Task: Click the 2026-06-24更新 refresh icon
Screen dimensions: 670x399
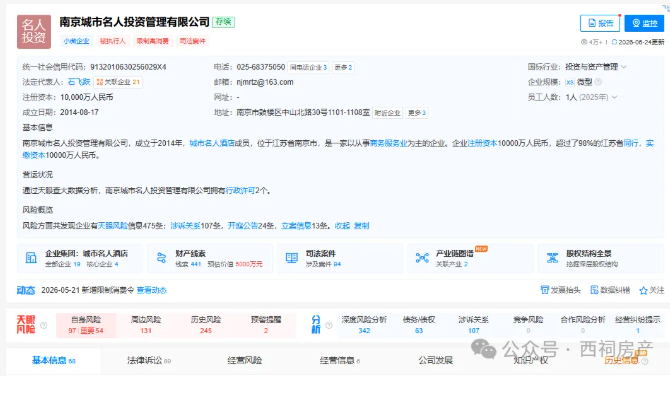Action: click(x=614, y=42)
